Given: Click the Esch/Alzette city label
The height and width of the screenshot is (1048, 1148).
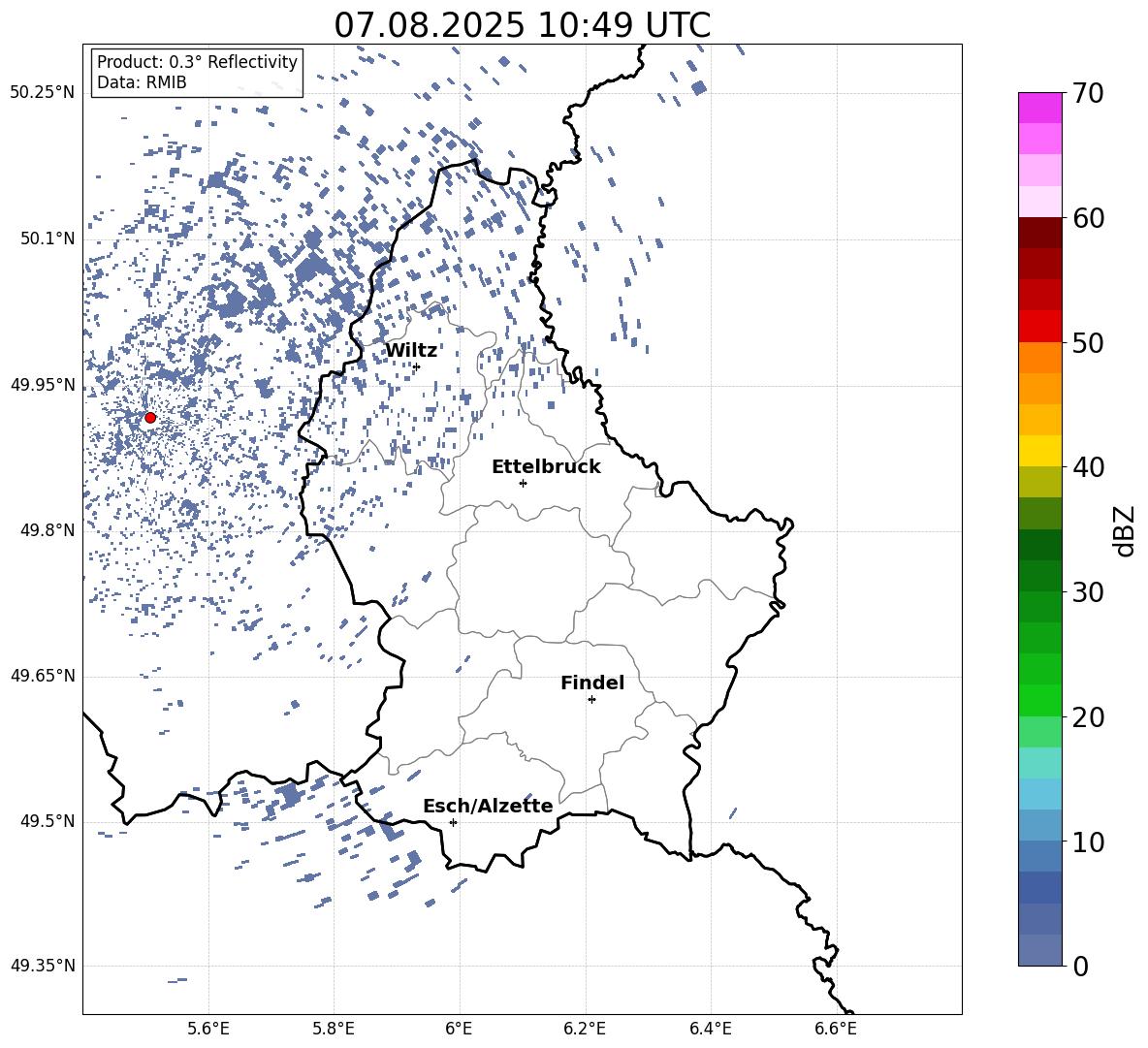Looking at the screenshot, I should click(488, 806).
